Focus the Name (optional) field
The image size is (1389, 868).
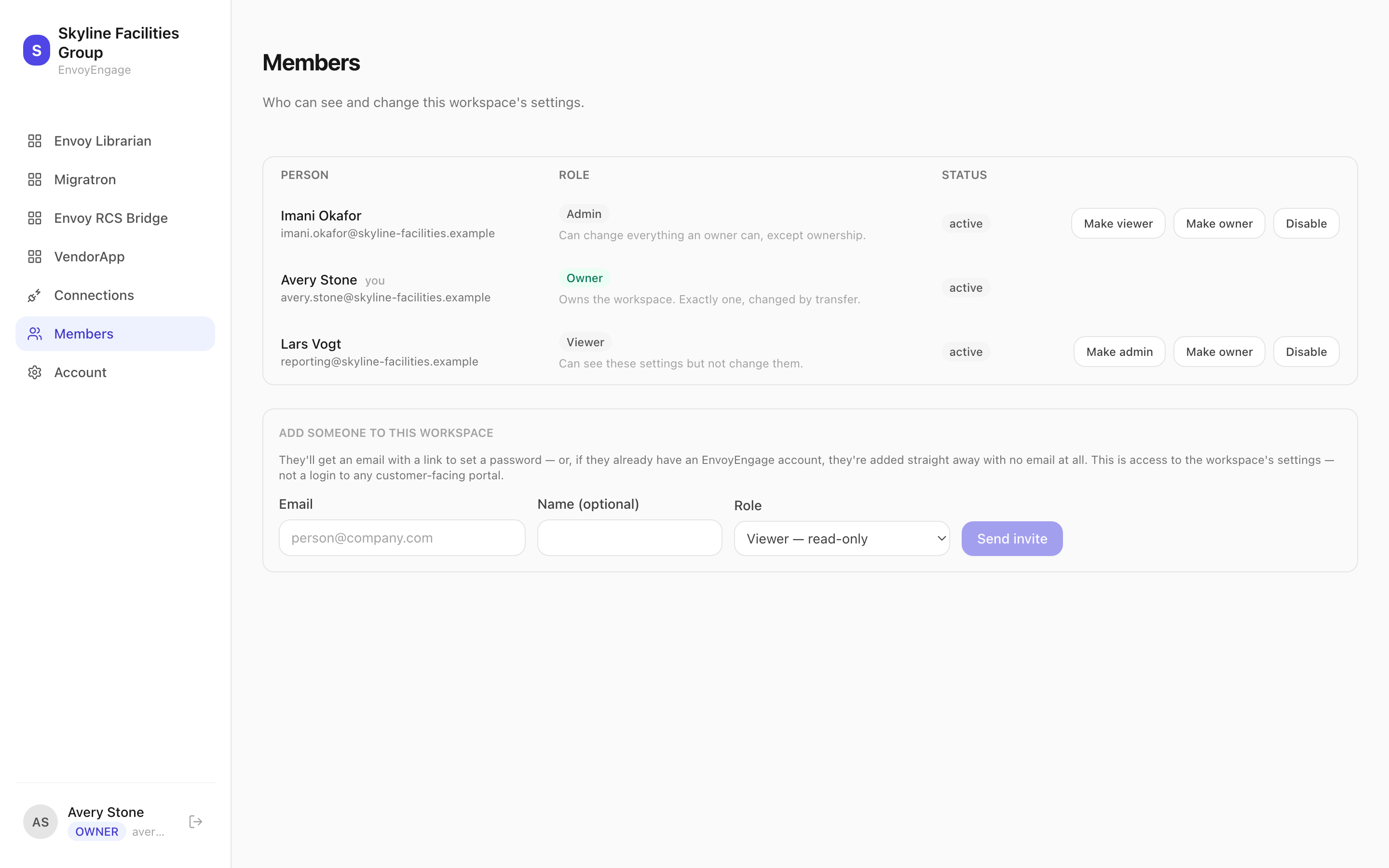click(x=630, y=538)
